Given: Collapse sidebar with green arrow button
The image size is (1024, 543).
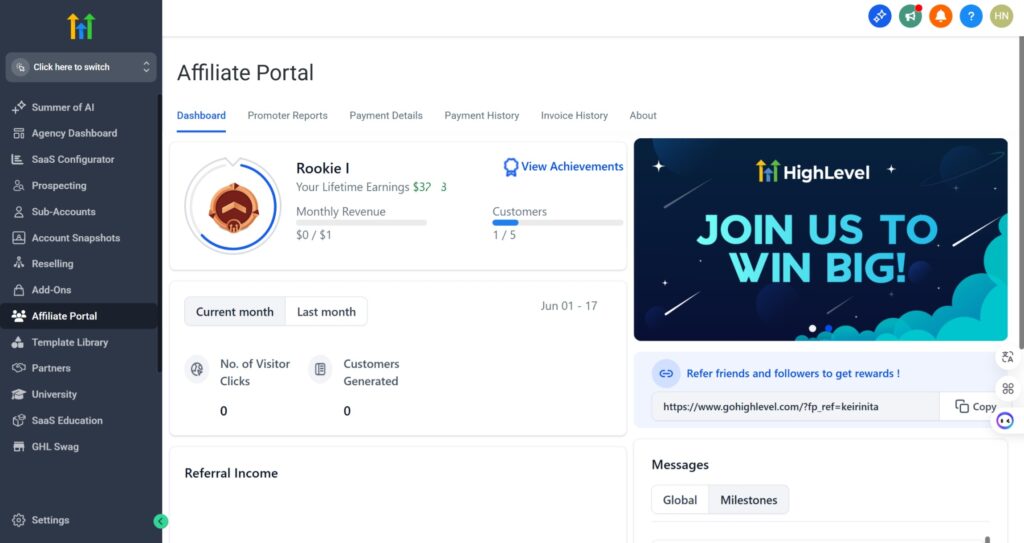Looking at the screenshot, I should [161, 521].
